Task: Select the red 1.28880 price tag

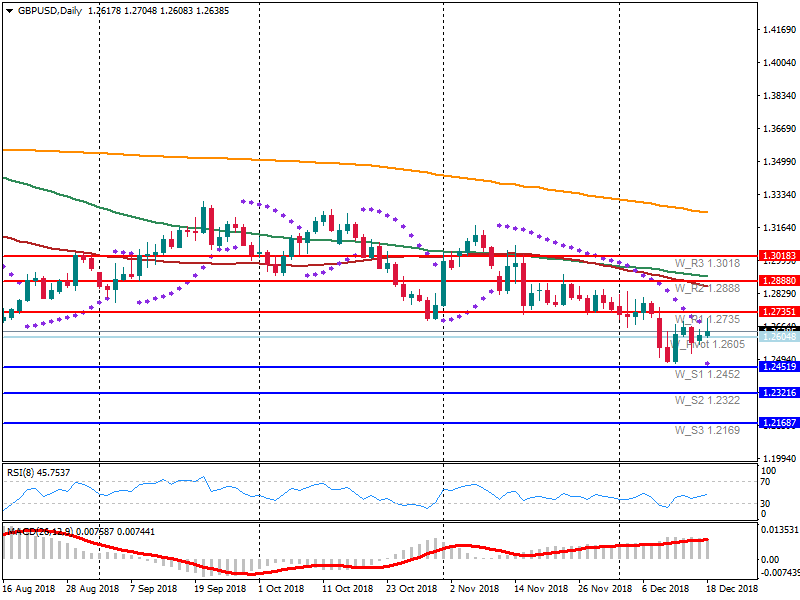Action: 777,281
